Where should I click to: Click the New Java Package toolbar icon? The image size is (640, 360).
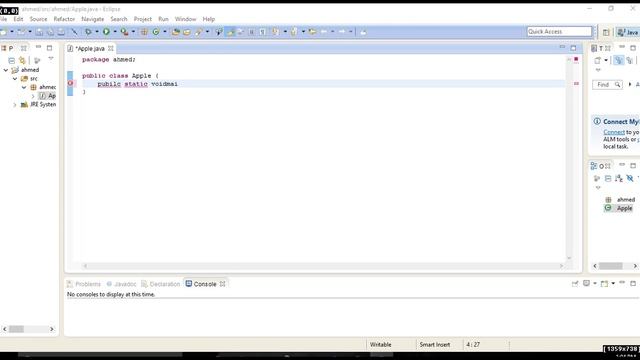click(x=144, y=31)
